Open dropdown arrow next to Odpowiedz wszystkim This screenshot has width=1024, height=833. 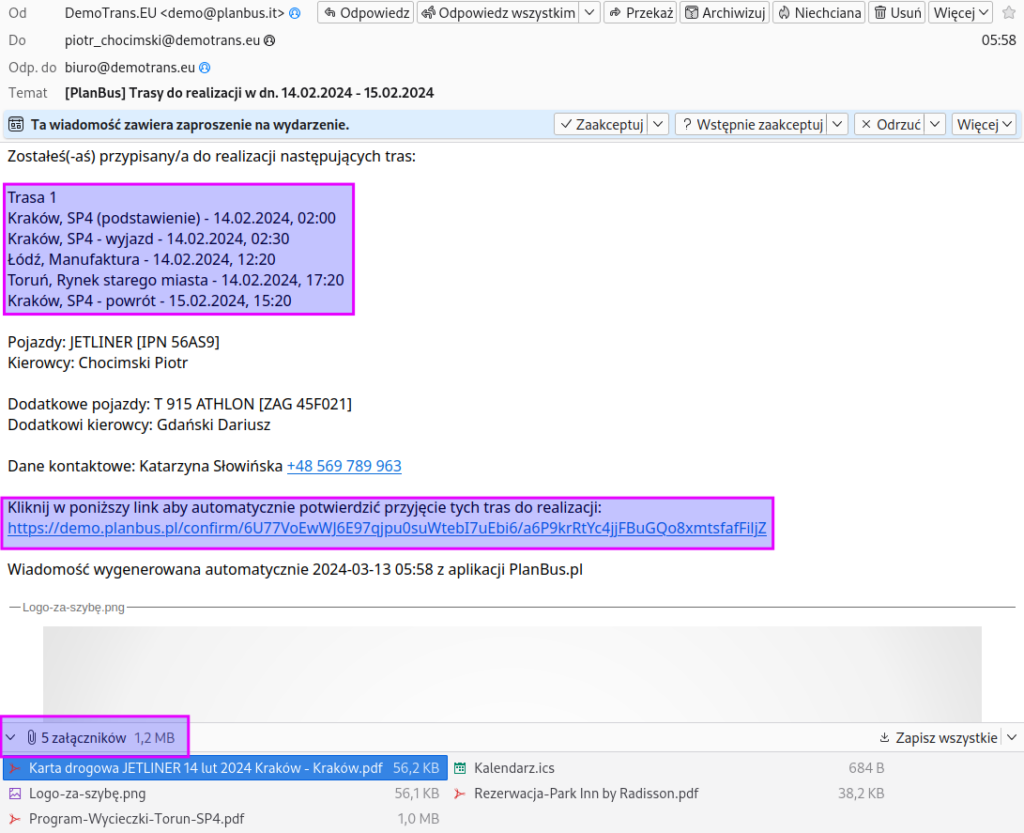coord(590,13)
